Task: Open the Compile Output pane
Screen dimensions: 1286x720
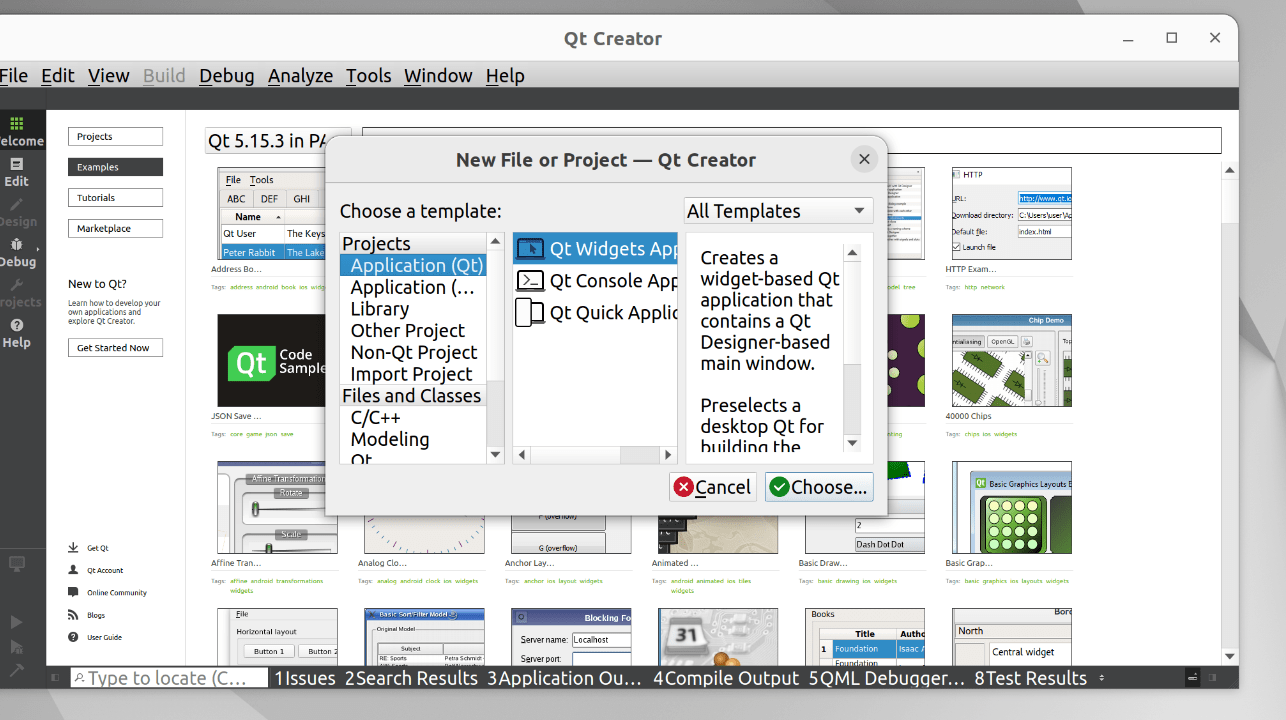Action: coord(726,678)
